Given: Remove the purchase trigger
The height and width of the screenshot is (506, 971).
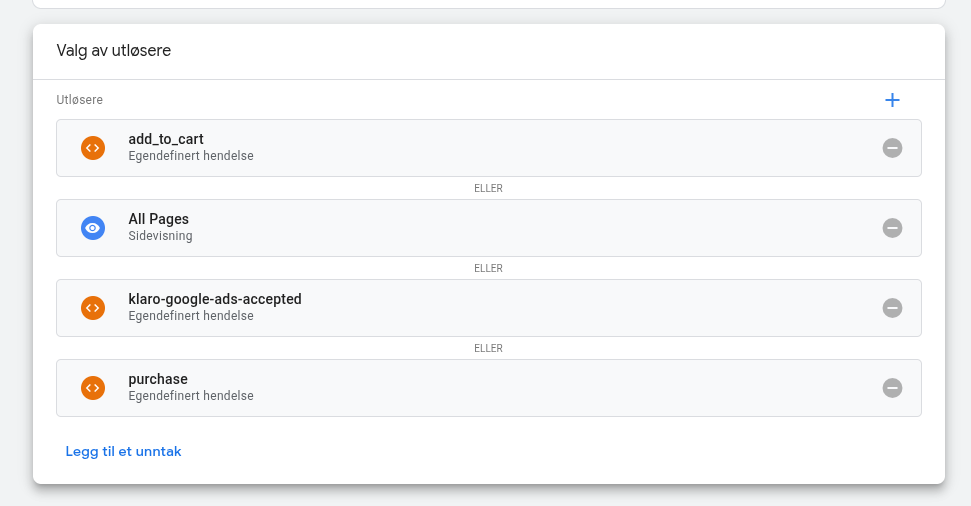Looking at the screenshot, I should point(892,388).
